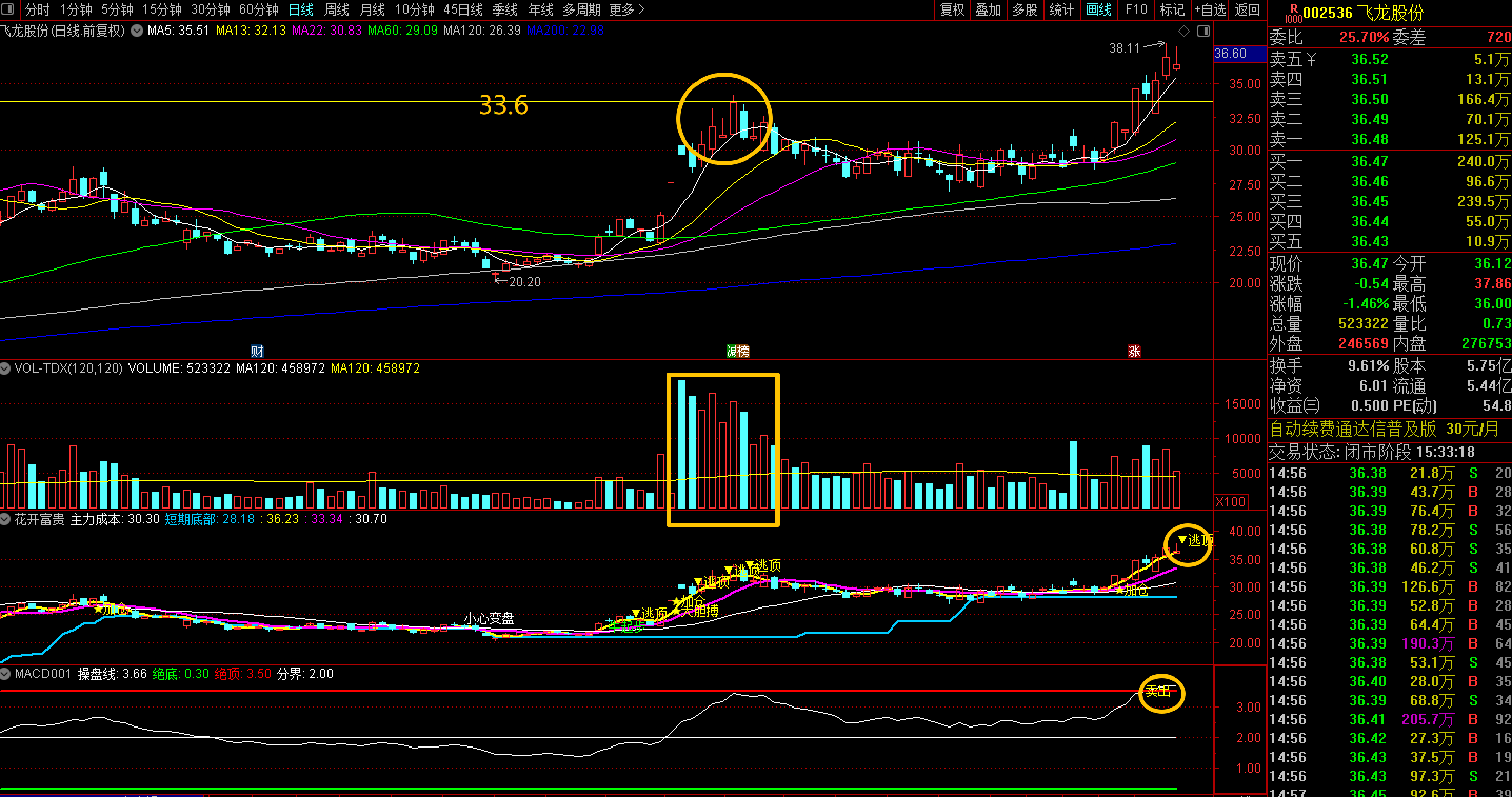1512x797 pixels.
Task: Toggle the side panel icon near the price axis
Action: [x=1203, y=31]
